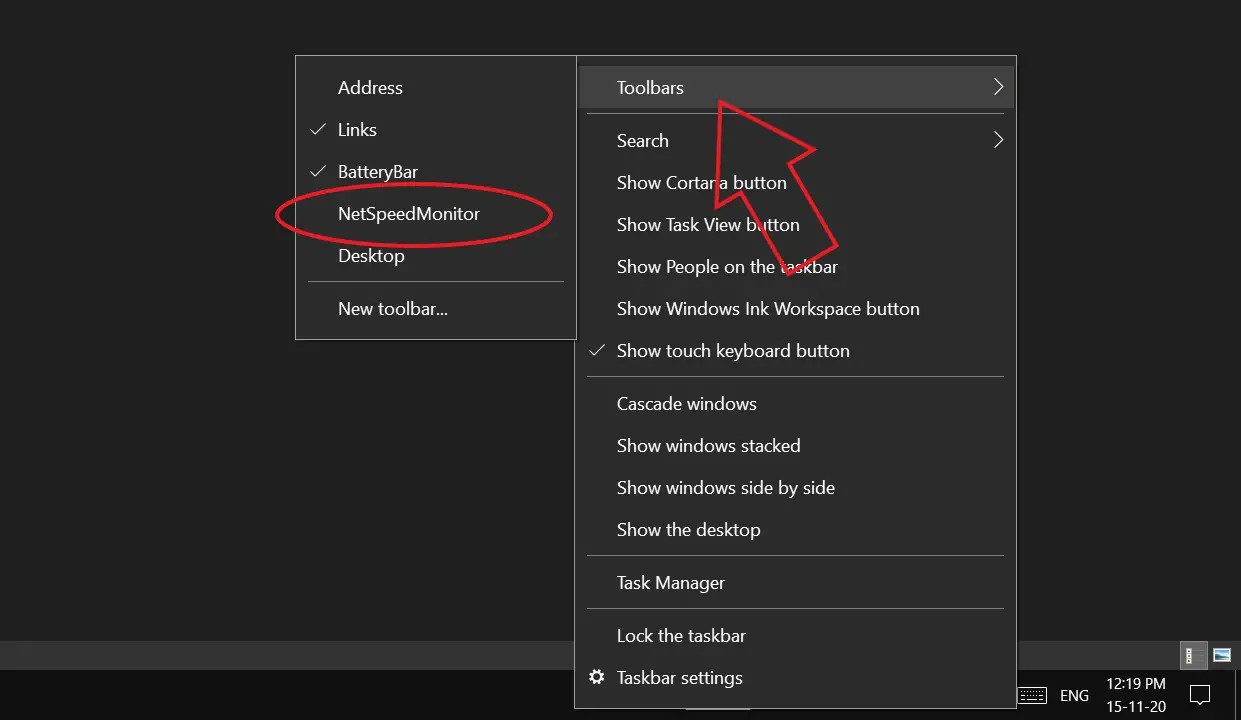This screenshot has height=720, width=1241.
Task: Open Taskbar settings gear entry
Action: 795,678
